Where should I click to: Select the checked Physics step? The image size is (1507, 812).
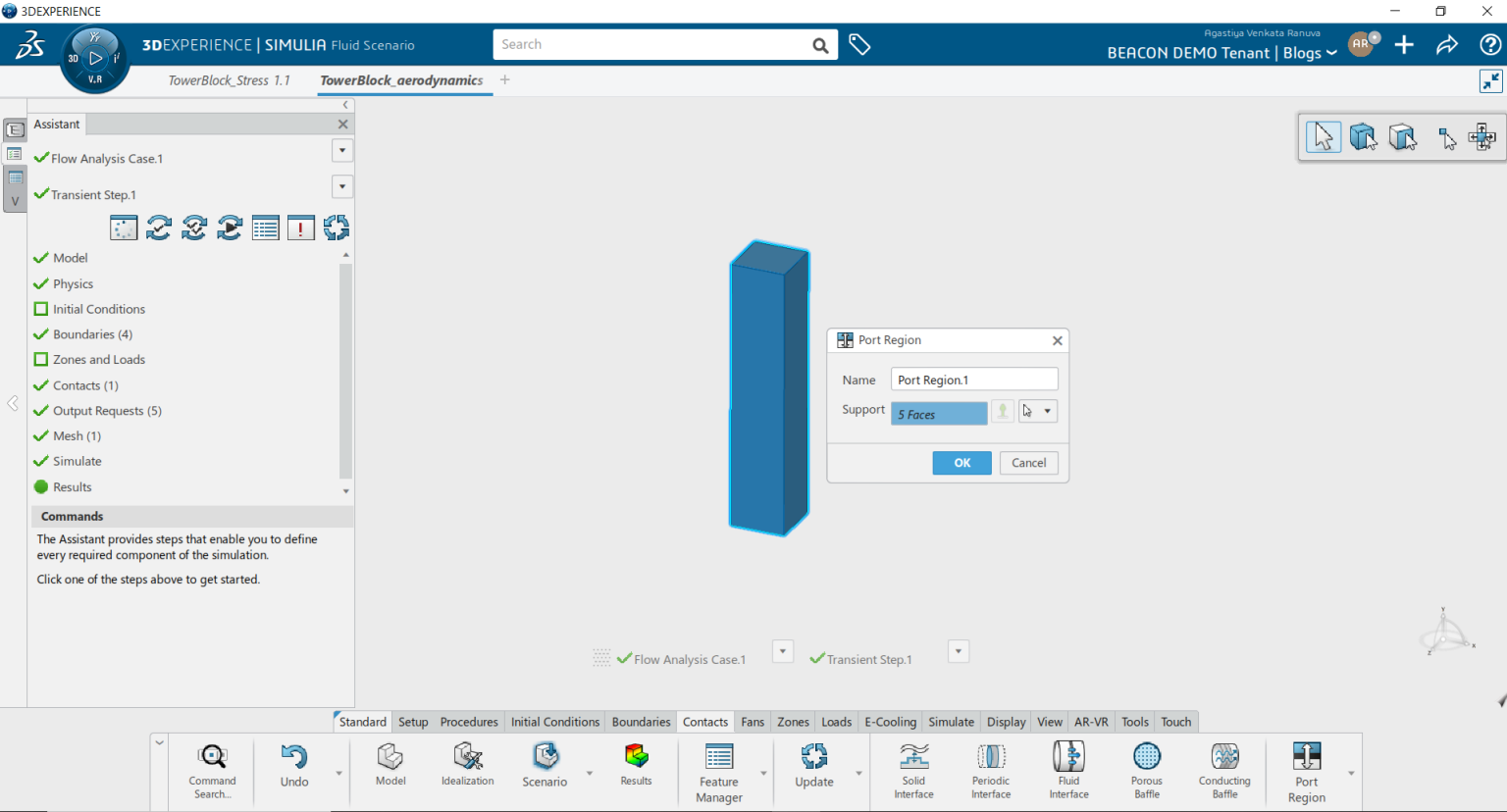point(63,283)
